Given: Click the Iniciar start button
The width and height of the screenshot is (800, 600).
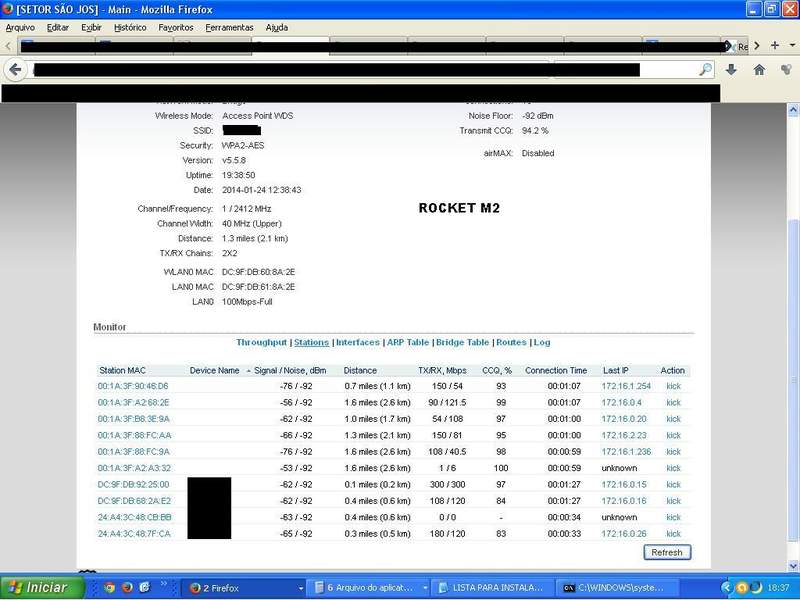Looking at the screenshot, I should click(x=42, y=588).
